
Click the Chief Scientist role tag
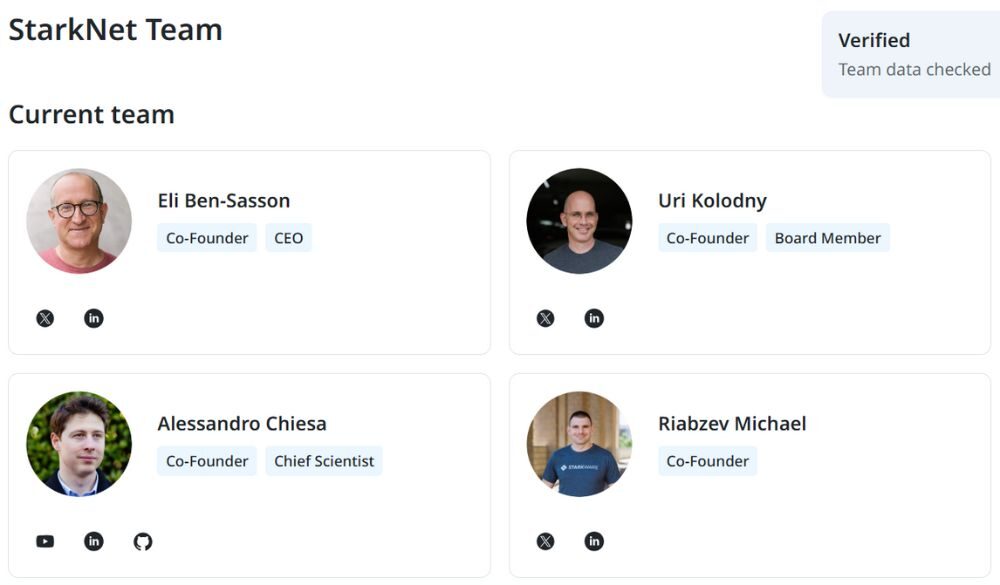point(324,461)
